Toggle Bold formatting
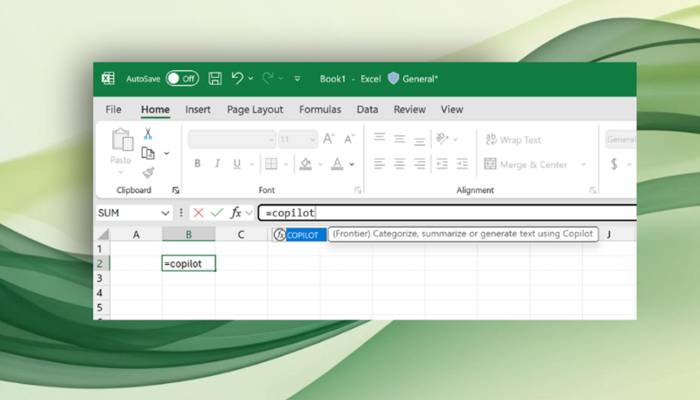 point(197,164)
